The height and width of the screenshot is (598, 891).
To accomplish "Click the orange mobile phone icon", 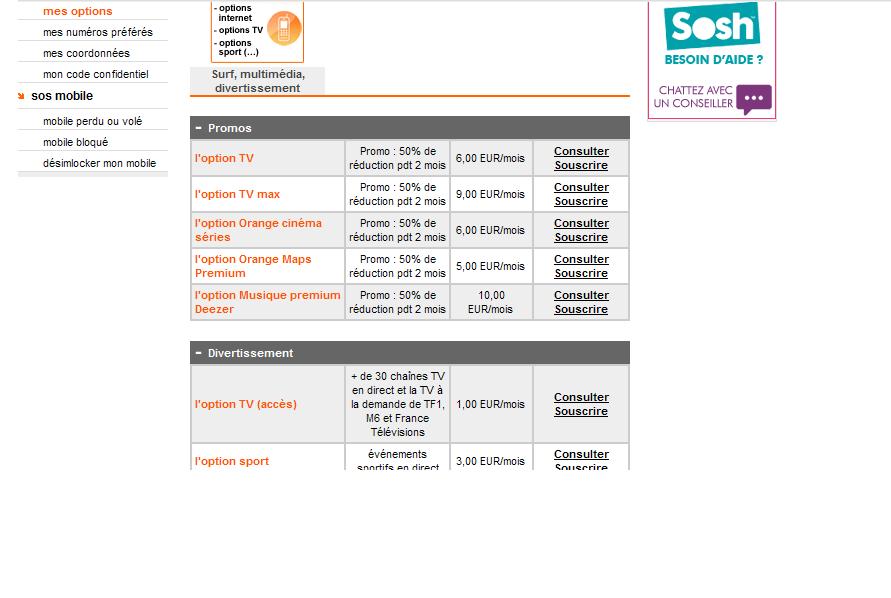I will click(284, 28).
